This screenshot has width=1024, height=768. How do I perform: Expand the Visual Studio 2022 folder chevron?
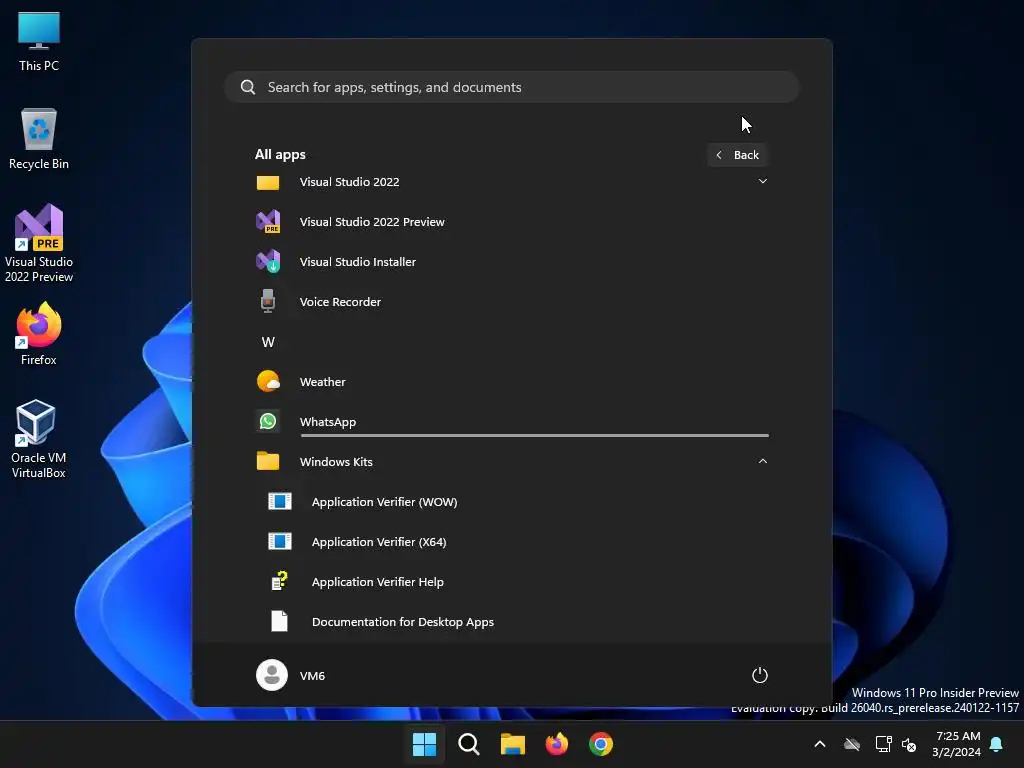point(763,181)
